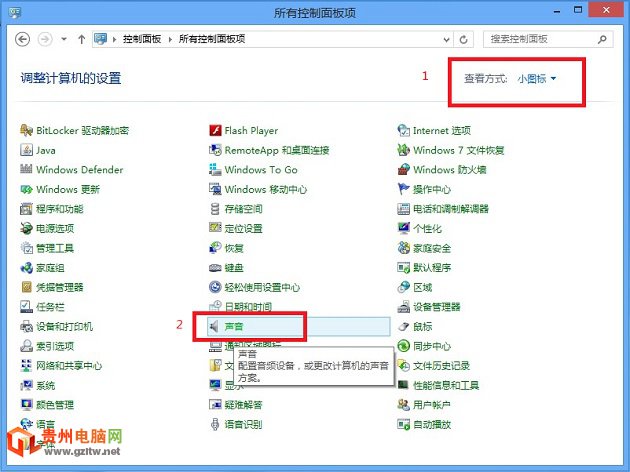This screenshot has width=630, height=472.
Task: Open 操作中心 flag icon
Action: tap(403, 189)
